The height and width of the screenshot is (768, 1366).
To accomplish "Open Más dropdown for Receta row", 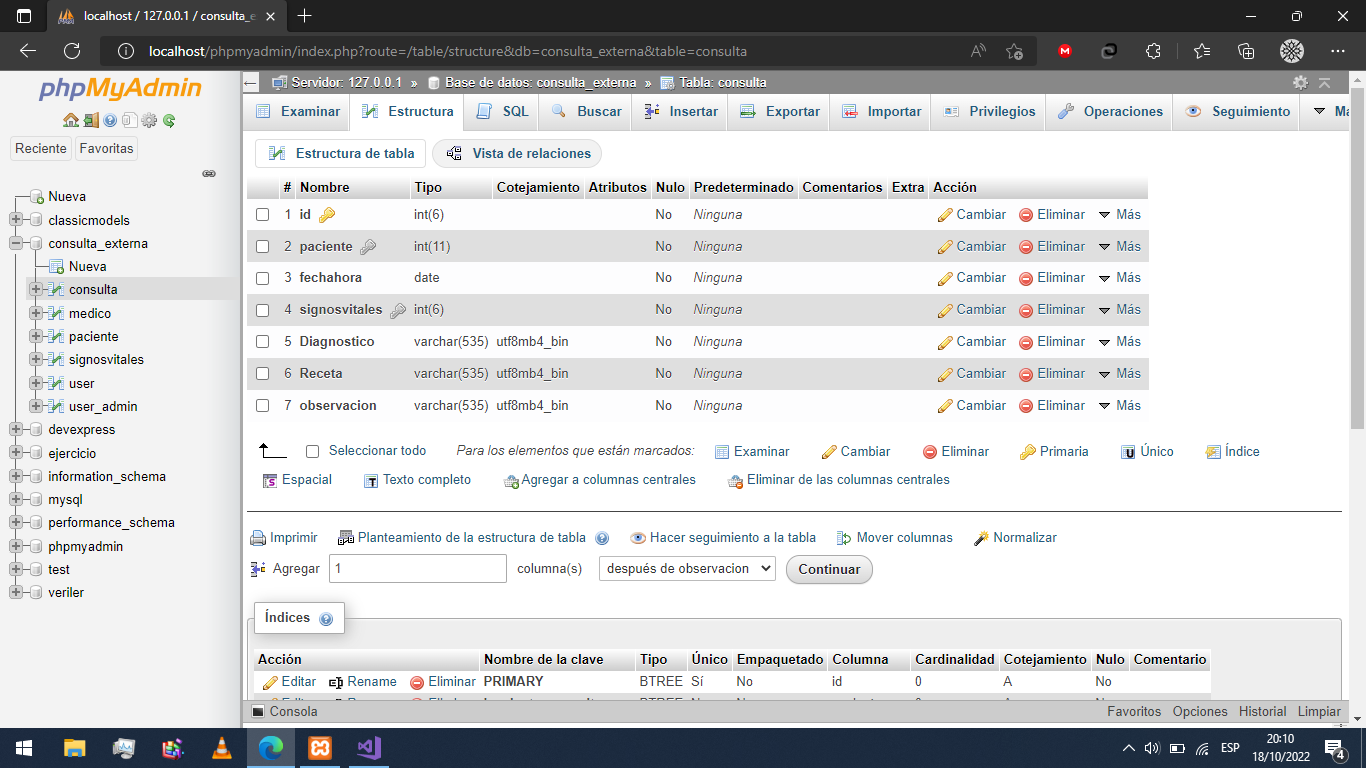I will point(1119,374).
